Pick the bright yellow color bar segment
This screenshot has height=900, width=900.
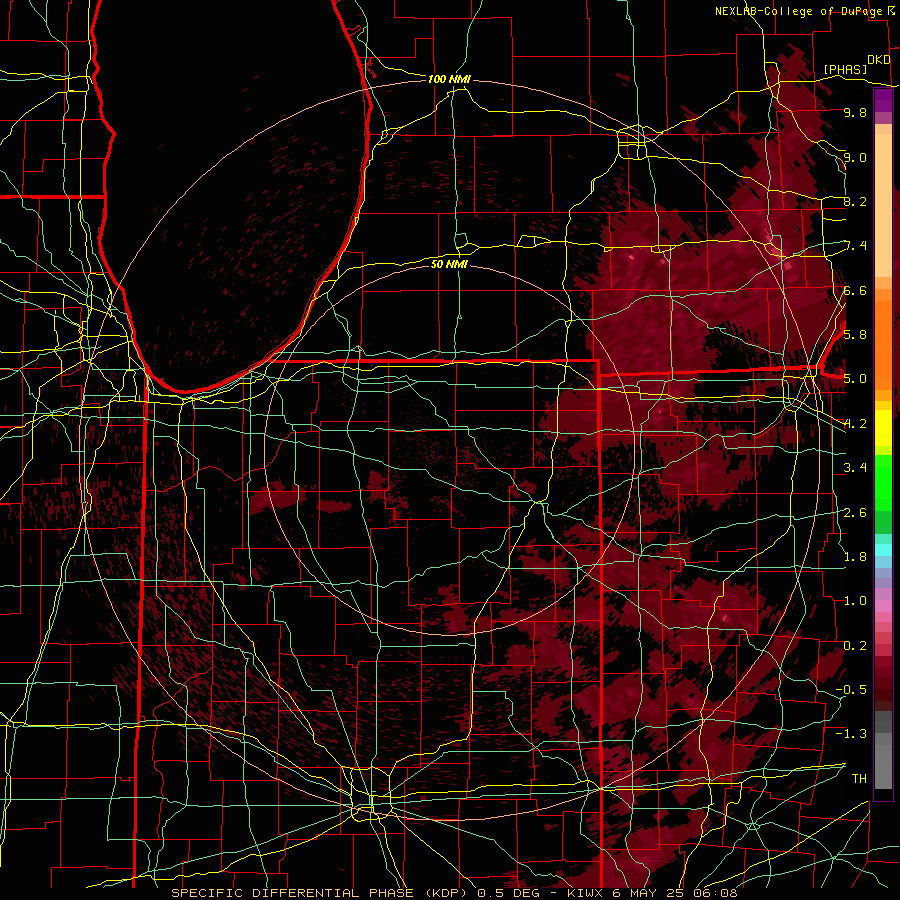[x=883, y=428]
